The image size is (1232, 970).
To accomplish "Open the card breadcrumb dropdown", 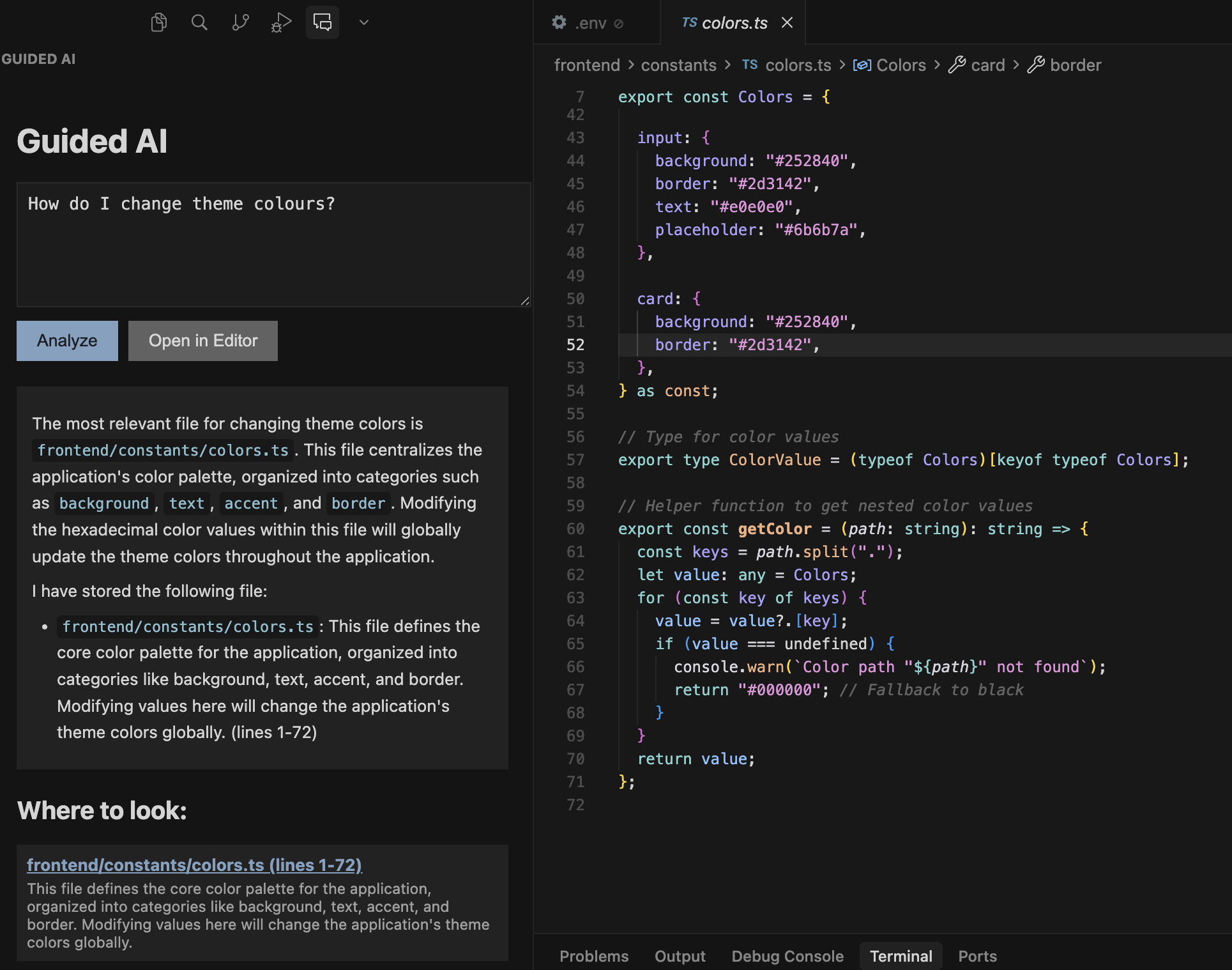I will click(x=987, y=65).
